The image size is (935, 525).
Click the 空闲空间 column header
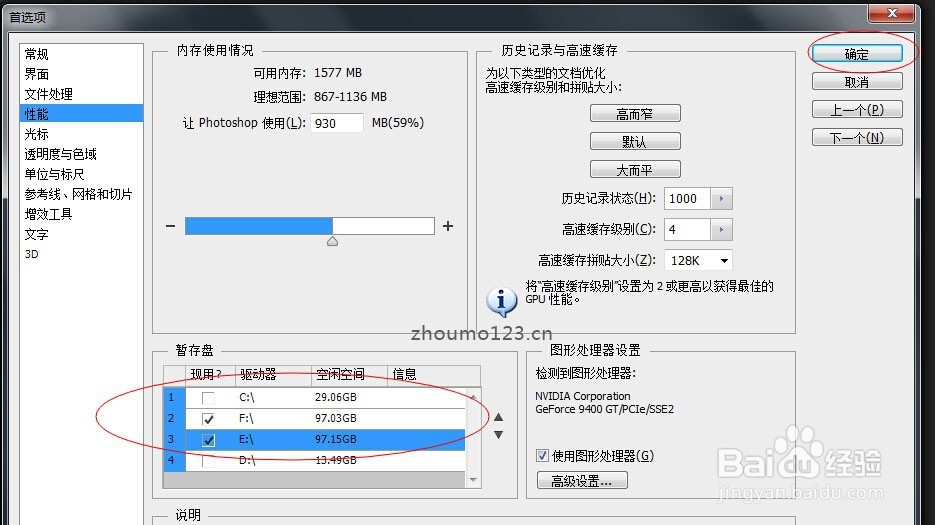point(349,375)
